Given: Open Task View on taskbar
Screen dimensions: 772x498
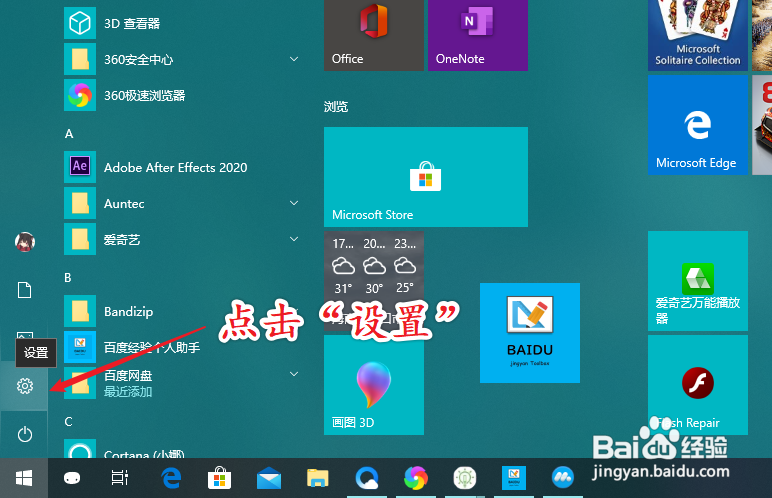Looking at the screenshot, I should pos(120,478).
